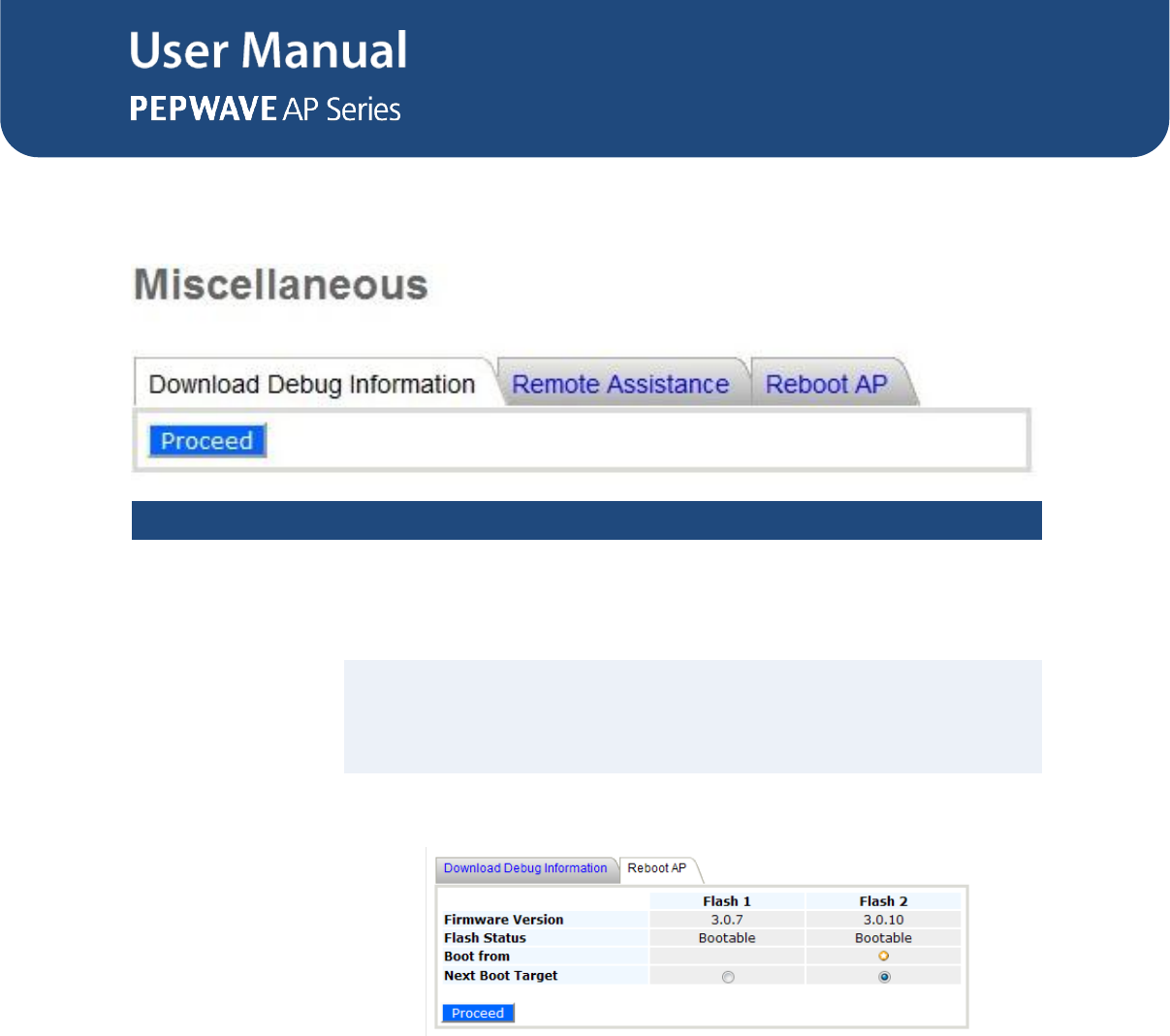
Task: Click the Boot from row label
Action: 477,957
